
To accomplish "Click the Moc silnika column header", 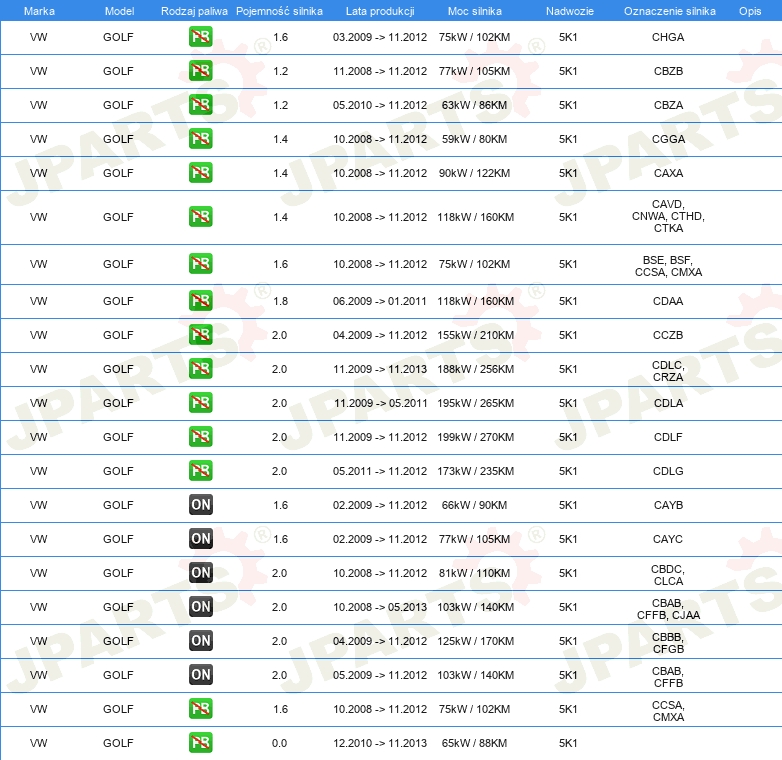I will coord(475,11).
